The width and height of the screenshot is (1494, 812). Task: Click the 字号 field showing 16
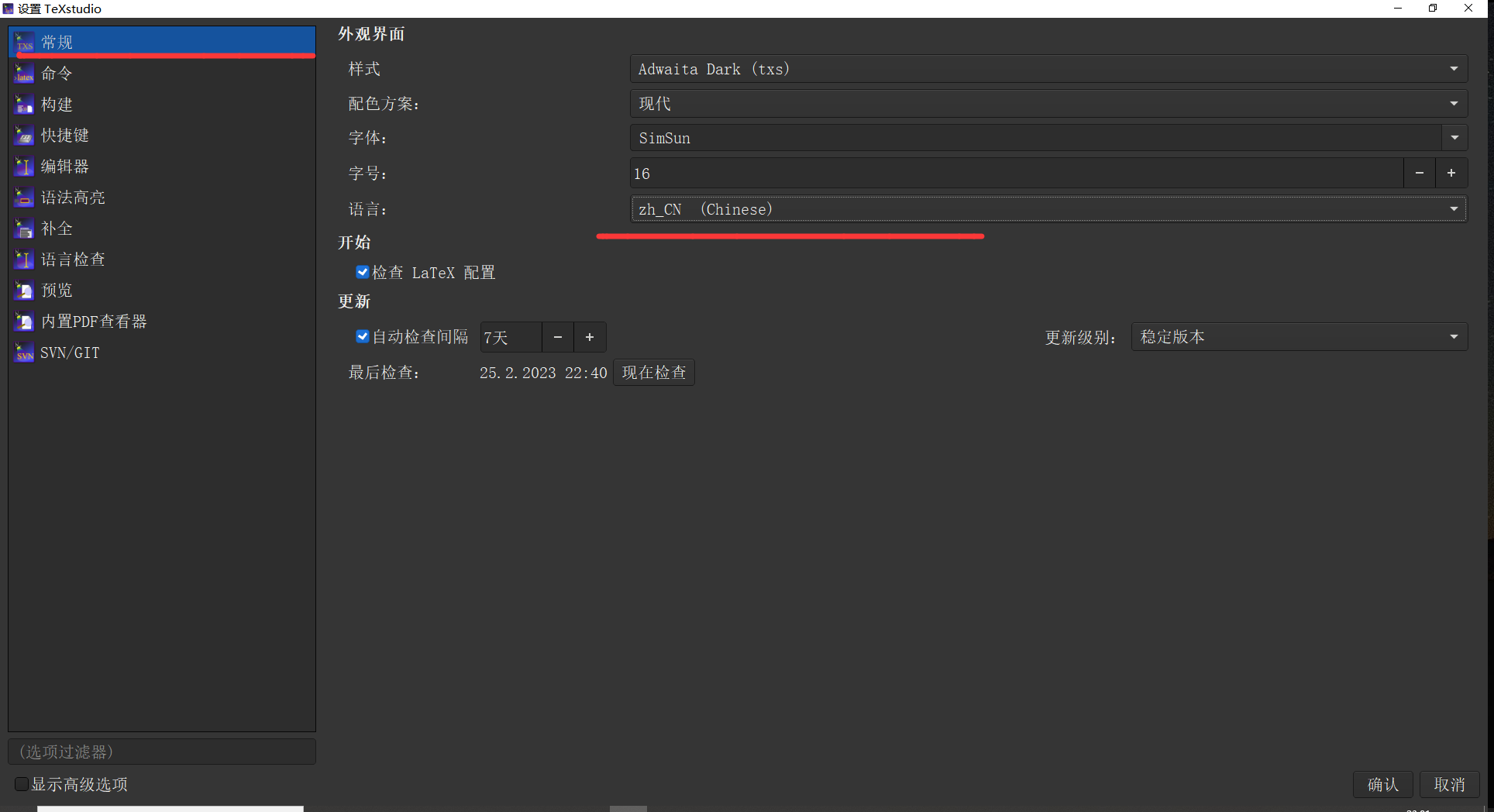tap(1017, 174)
